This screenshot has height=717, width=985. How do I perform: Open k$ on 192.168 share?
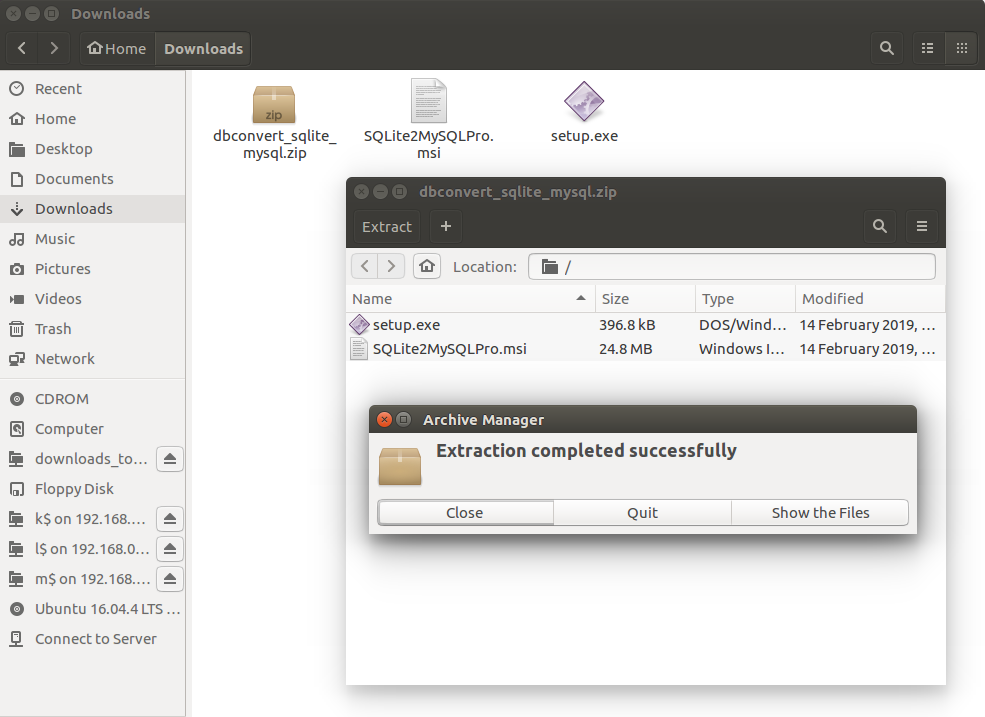90,519
